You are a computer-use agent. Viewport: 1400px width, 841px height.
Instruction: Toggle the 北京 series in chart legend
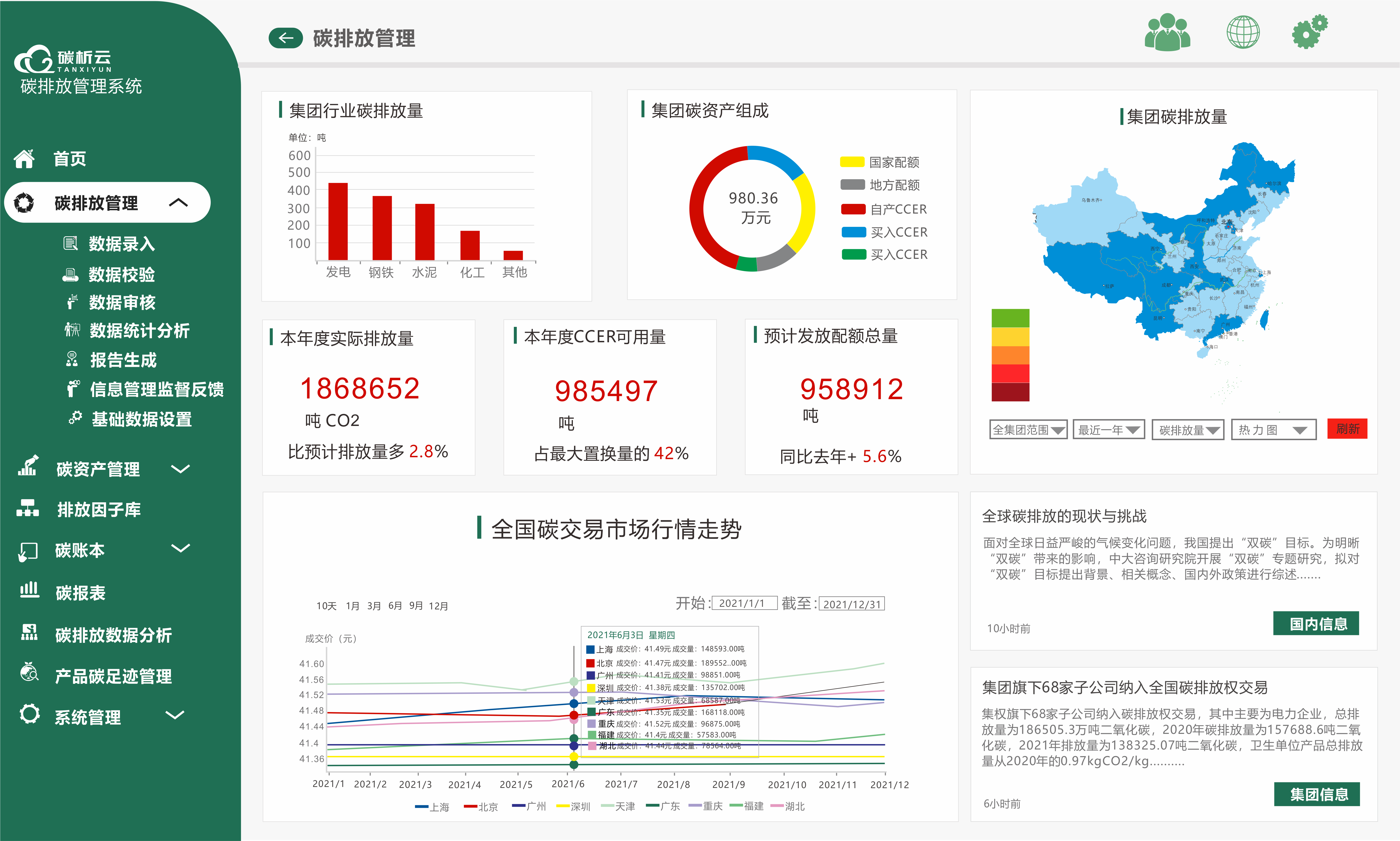pos(481,806)
